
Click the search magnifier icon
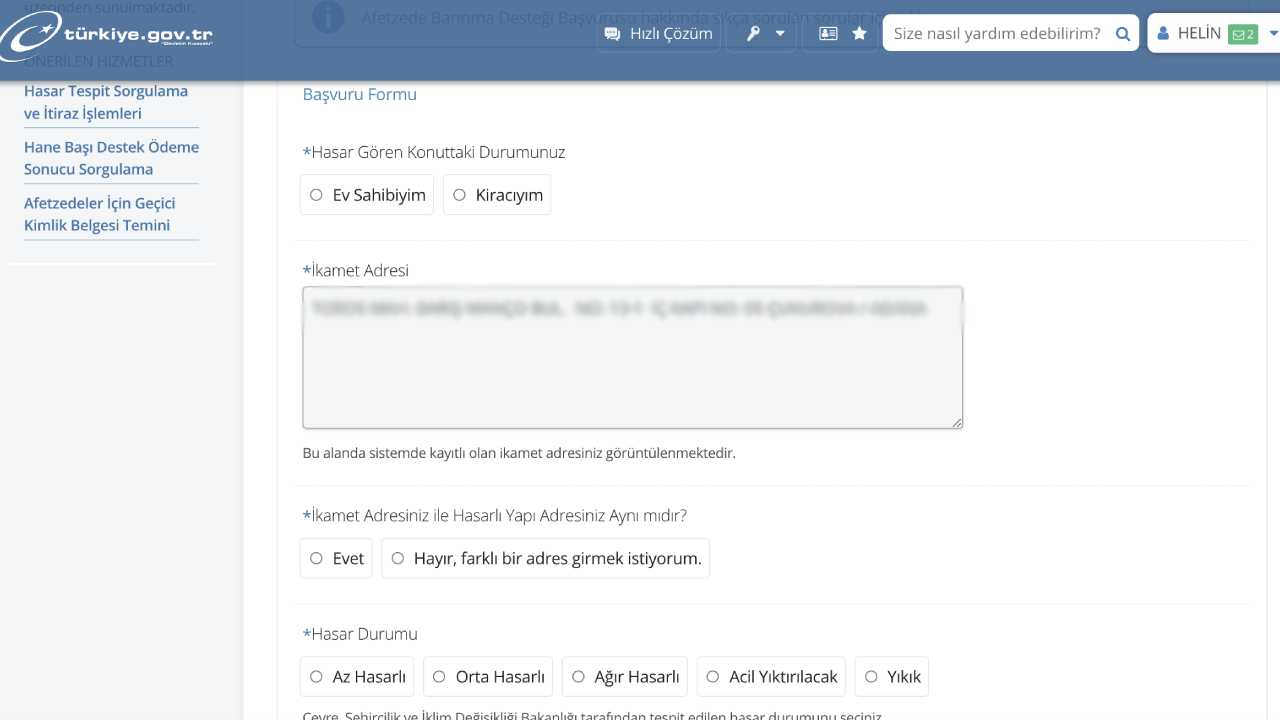[1121, 32]
